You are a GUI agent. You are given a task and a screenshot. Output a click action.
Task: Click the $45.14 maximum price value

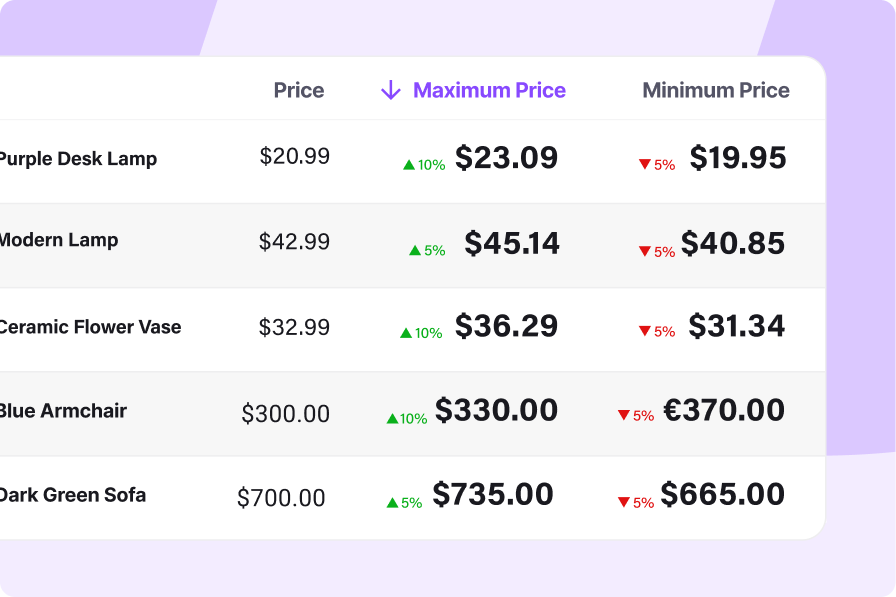pyautogui.click(x=511, y=243)
